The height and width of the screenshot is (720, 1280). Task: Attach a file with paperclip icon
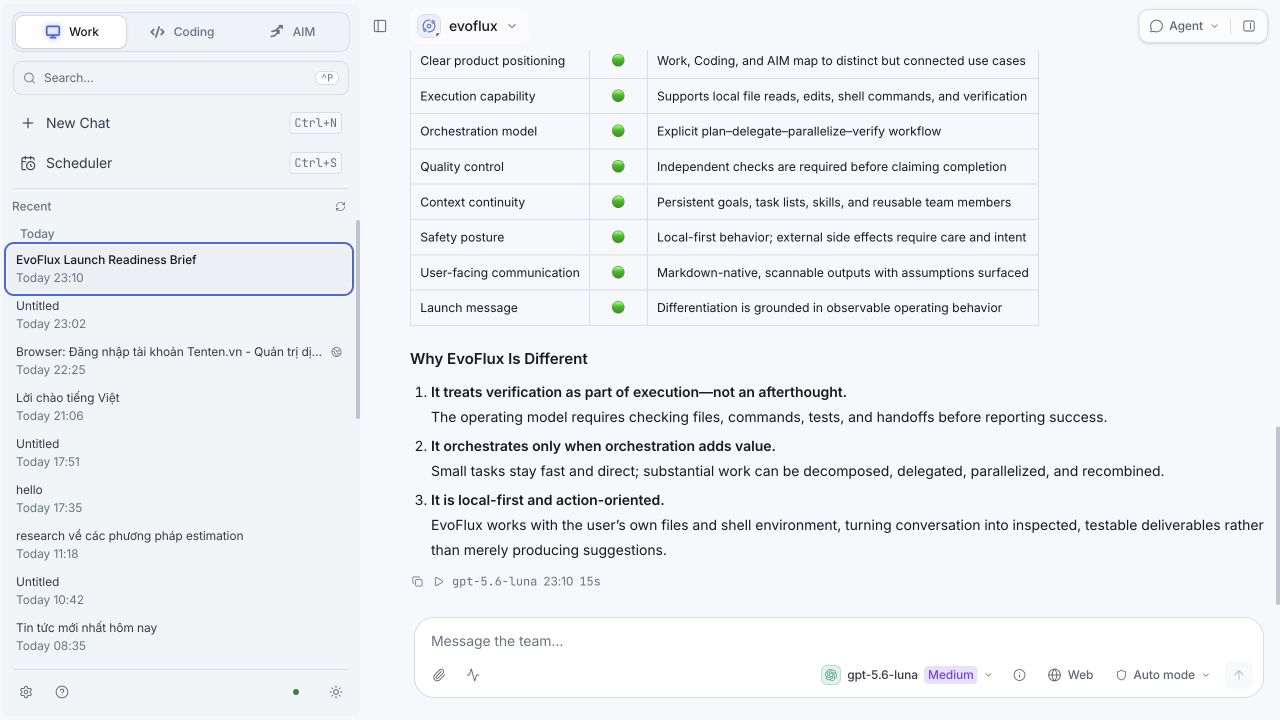[x=439, y=675]
